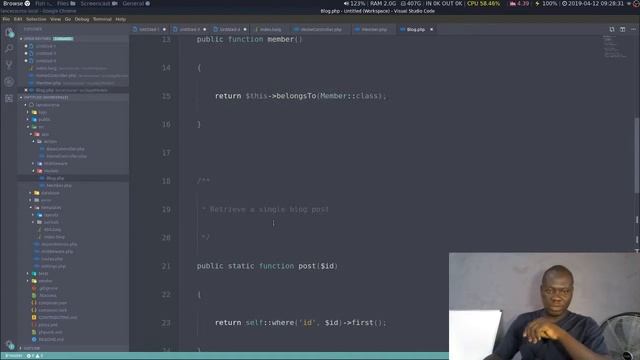Screen dimensions: 640x360
Task: Open middleware.php file in explorer tree
Action: tap(57, 251)
